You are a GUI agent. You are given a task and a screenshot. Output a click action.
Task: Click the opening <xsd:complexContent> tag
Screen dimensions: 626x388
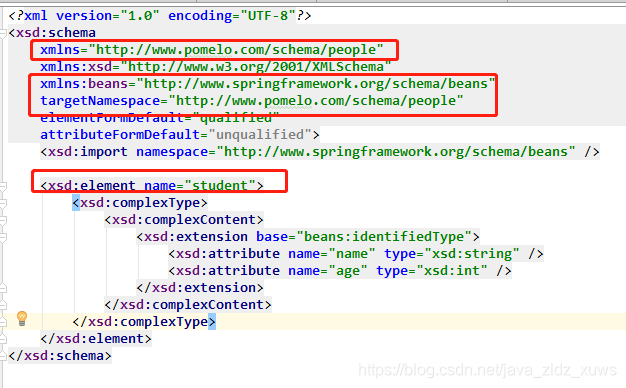click(184, 220)
